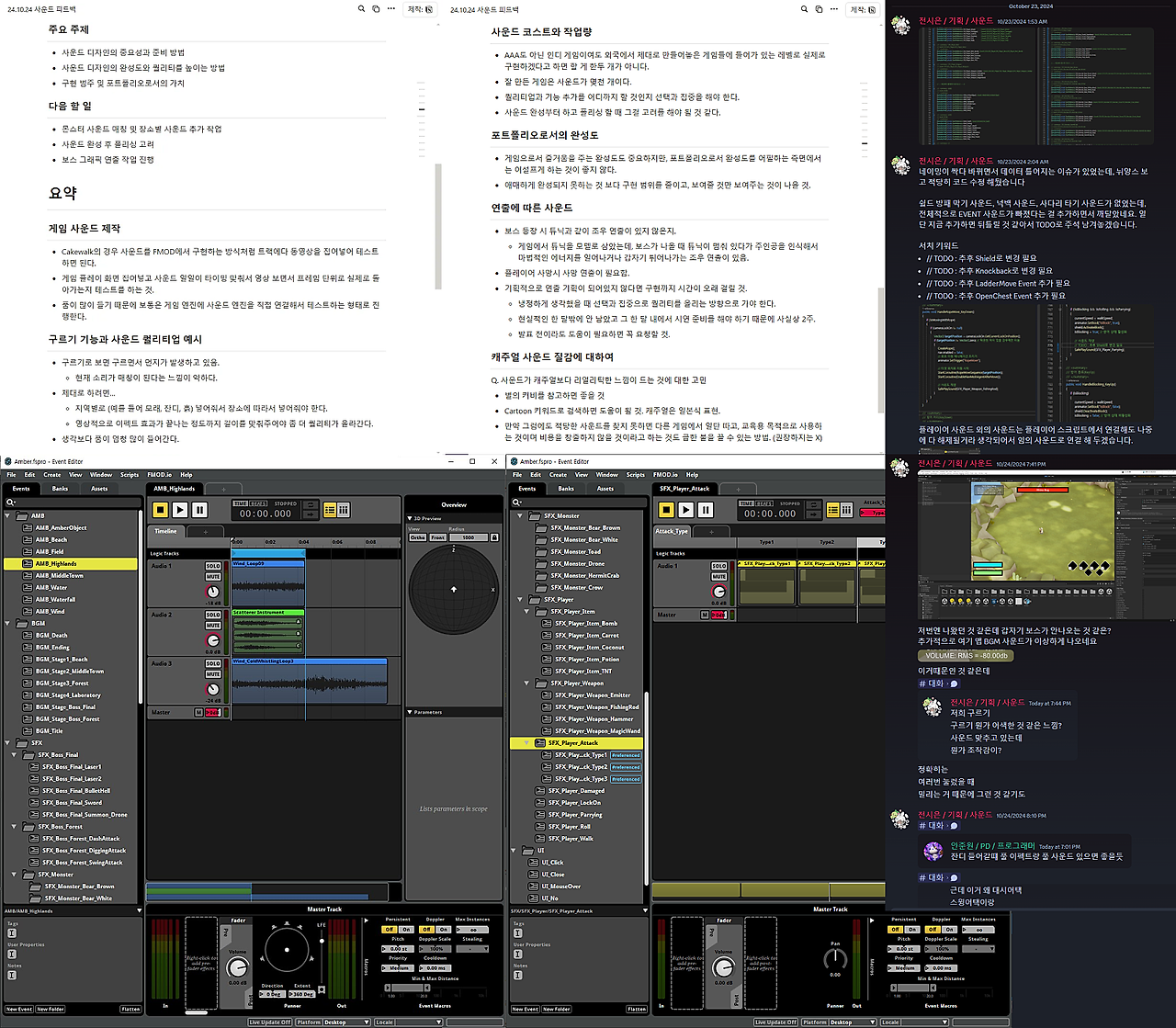Screen dimensions: 1176x1028
Task: Collapse the SFX_Player_Weapon folder
Action: 527,683
